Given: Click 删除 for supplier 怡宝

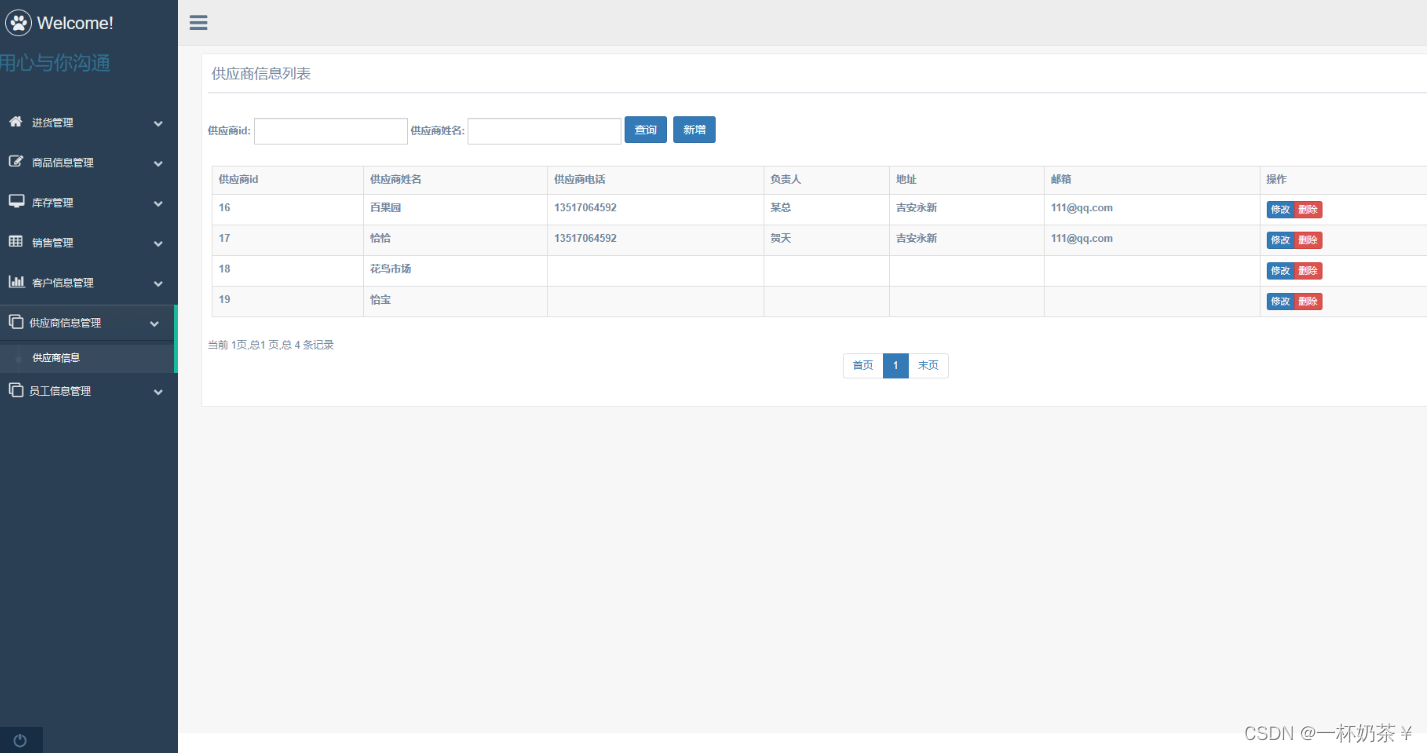Looking at the screenshot, I should [x=1308, y=301].
